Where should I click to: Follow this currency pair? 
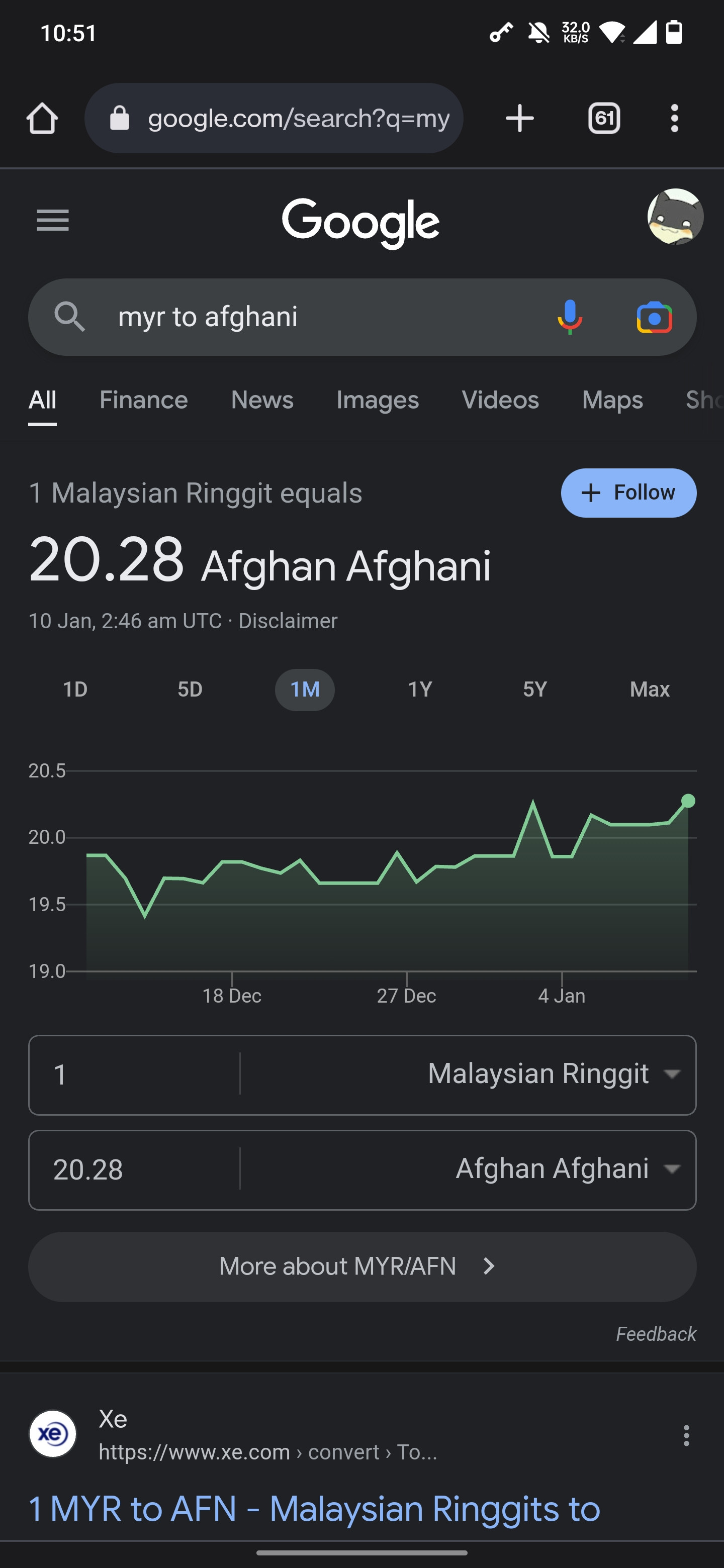628,493
